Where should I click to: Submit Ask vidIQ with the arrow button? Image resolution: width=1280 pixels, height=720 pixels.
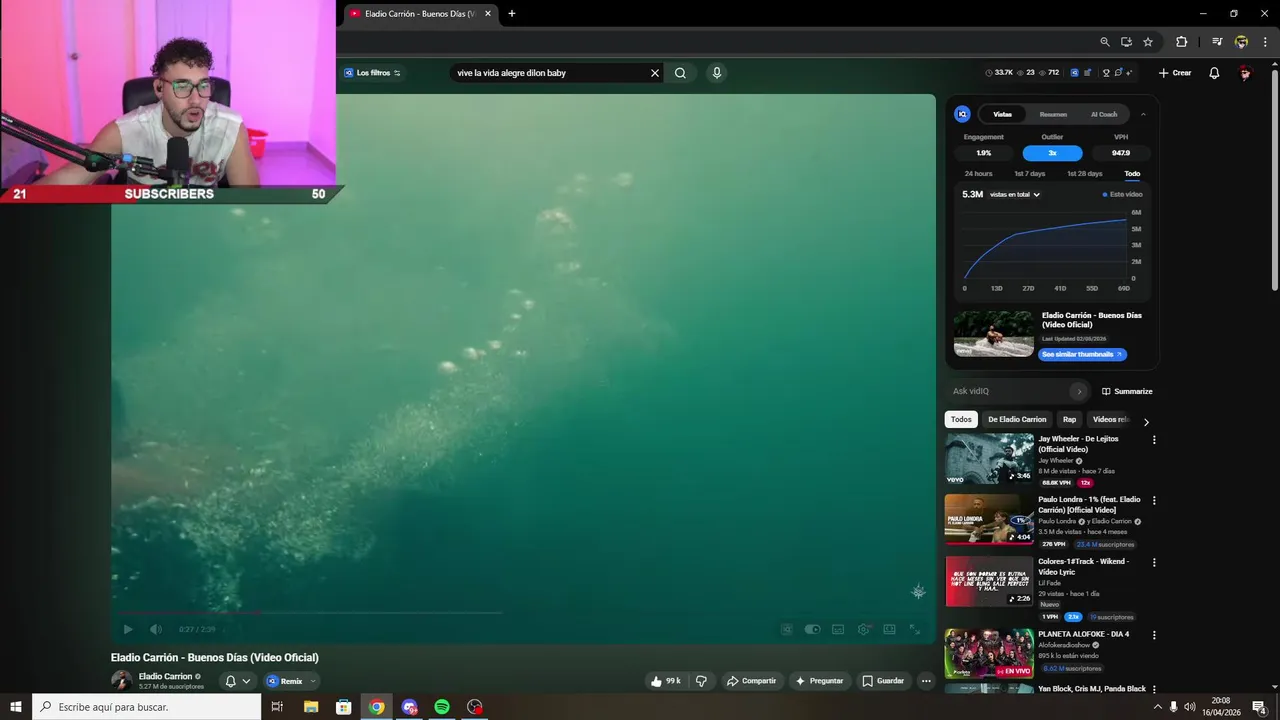click(1078, 391)
